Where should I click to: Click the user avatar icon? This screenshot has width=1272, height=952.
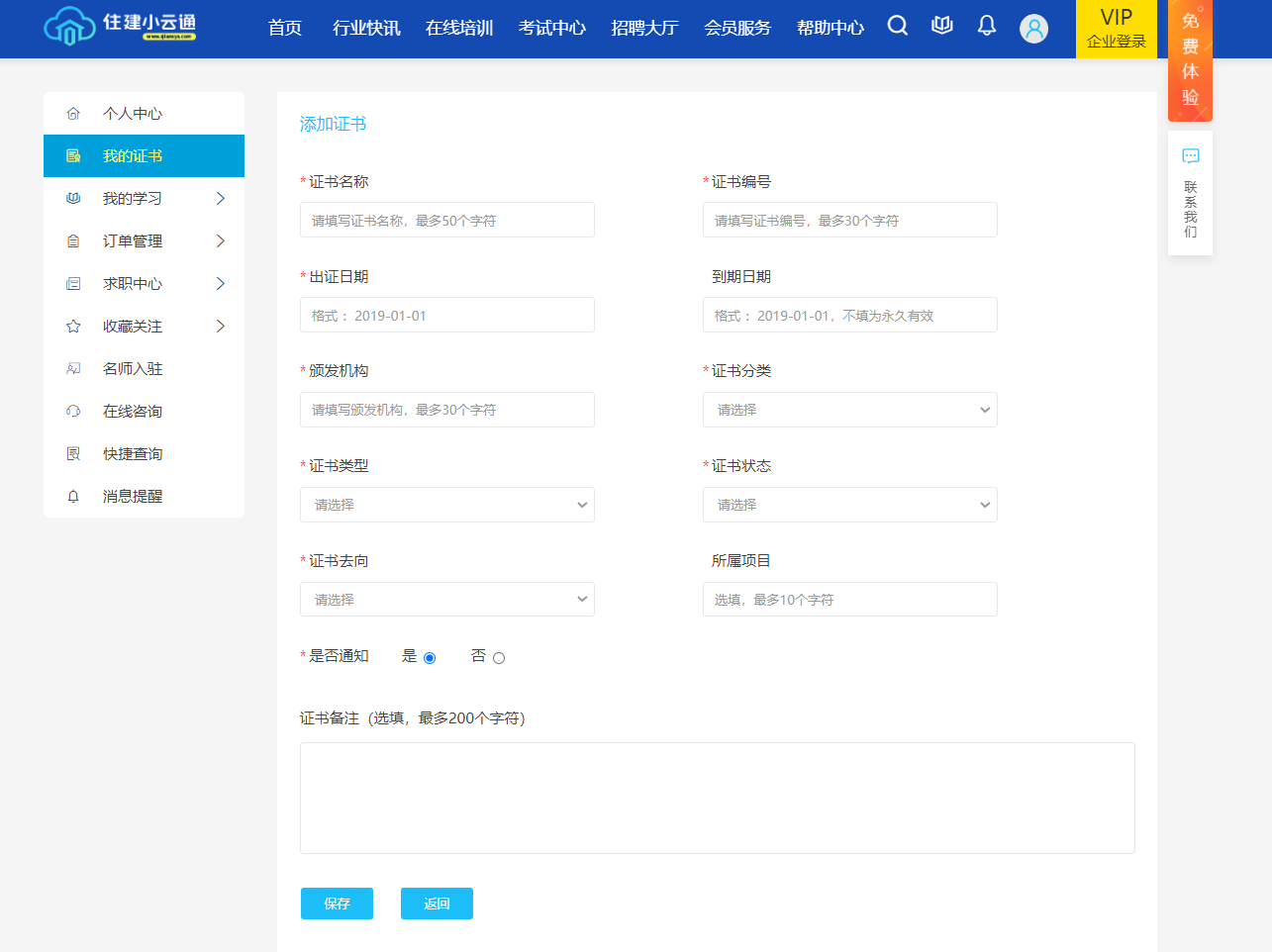1033,29
